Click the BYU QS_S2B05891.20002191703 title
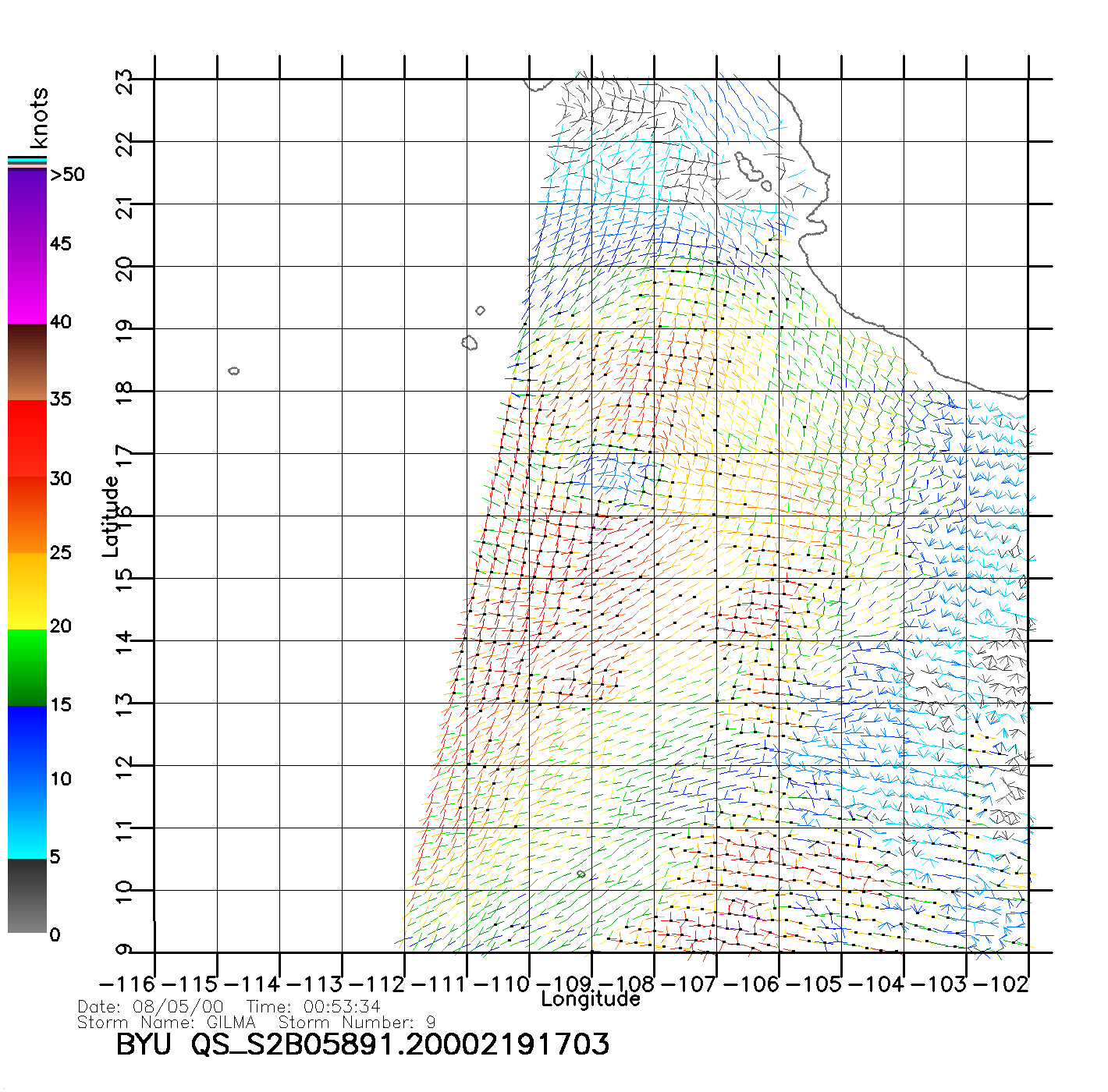The width and height of the screenshot is (1108, 1092). 362,1044
